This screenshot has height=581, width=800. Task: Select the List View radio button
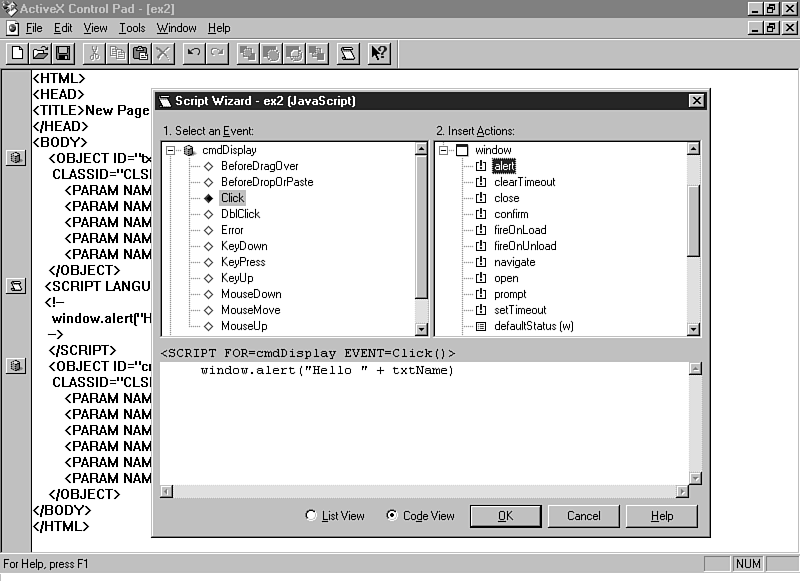tap(312, 516)
